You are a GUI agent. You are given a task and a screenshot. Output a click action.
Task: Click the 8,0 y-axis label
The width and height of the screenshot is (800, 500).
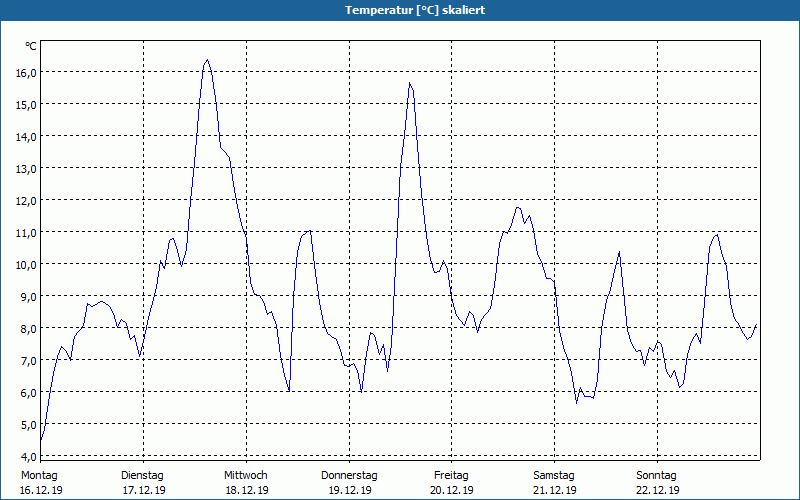(x=28, y=329)
